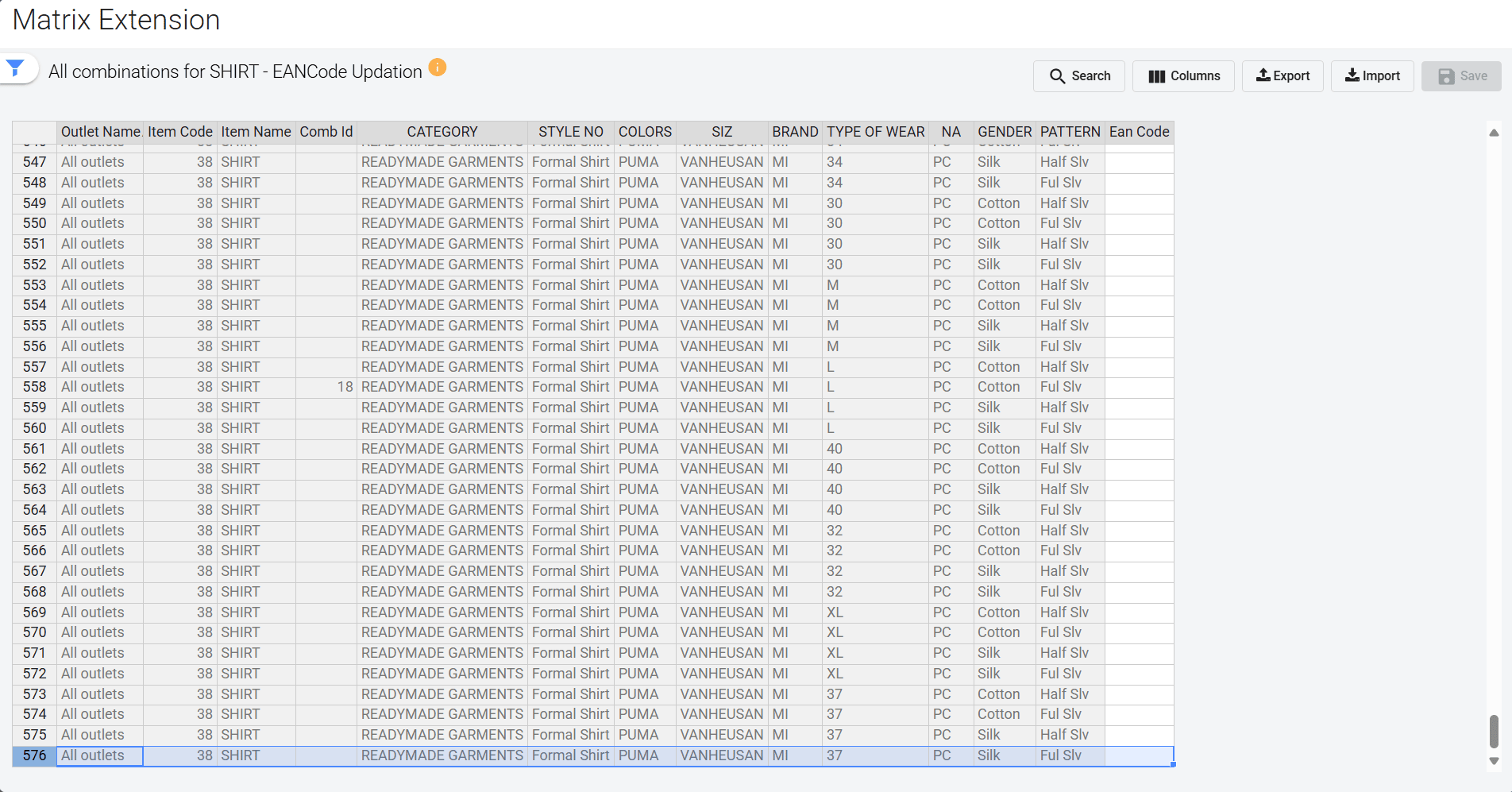Click the vertical scrollbar thumb
The height and width of the screenshot is (792, 1512).
pyautogui.click(x=1494, y=731)
